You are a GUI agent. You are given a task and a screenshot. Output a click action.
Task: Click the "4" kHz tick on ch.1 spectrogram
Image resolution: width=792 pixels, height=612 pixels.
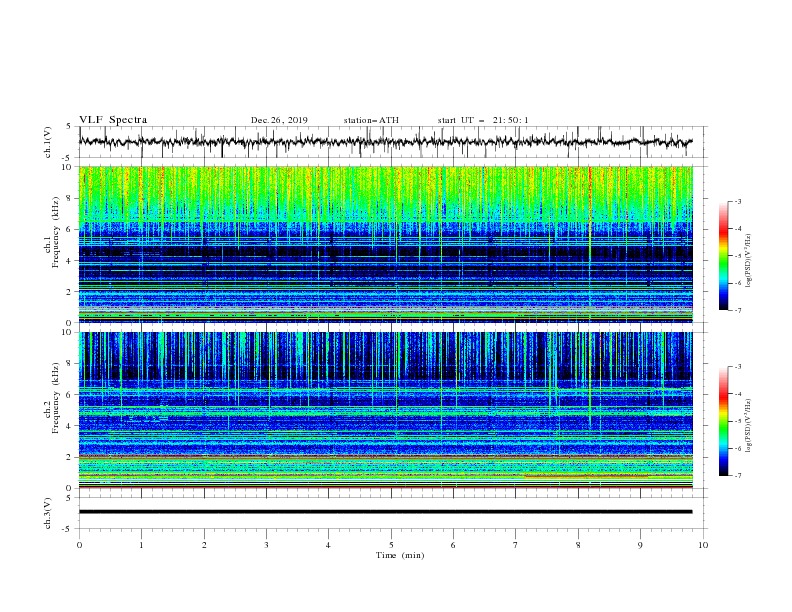[x=71, y=261]
